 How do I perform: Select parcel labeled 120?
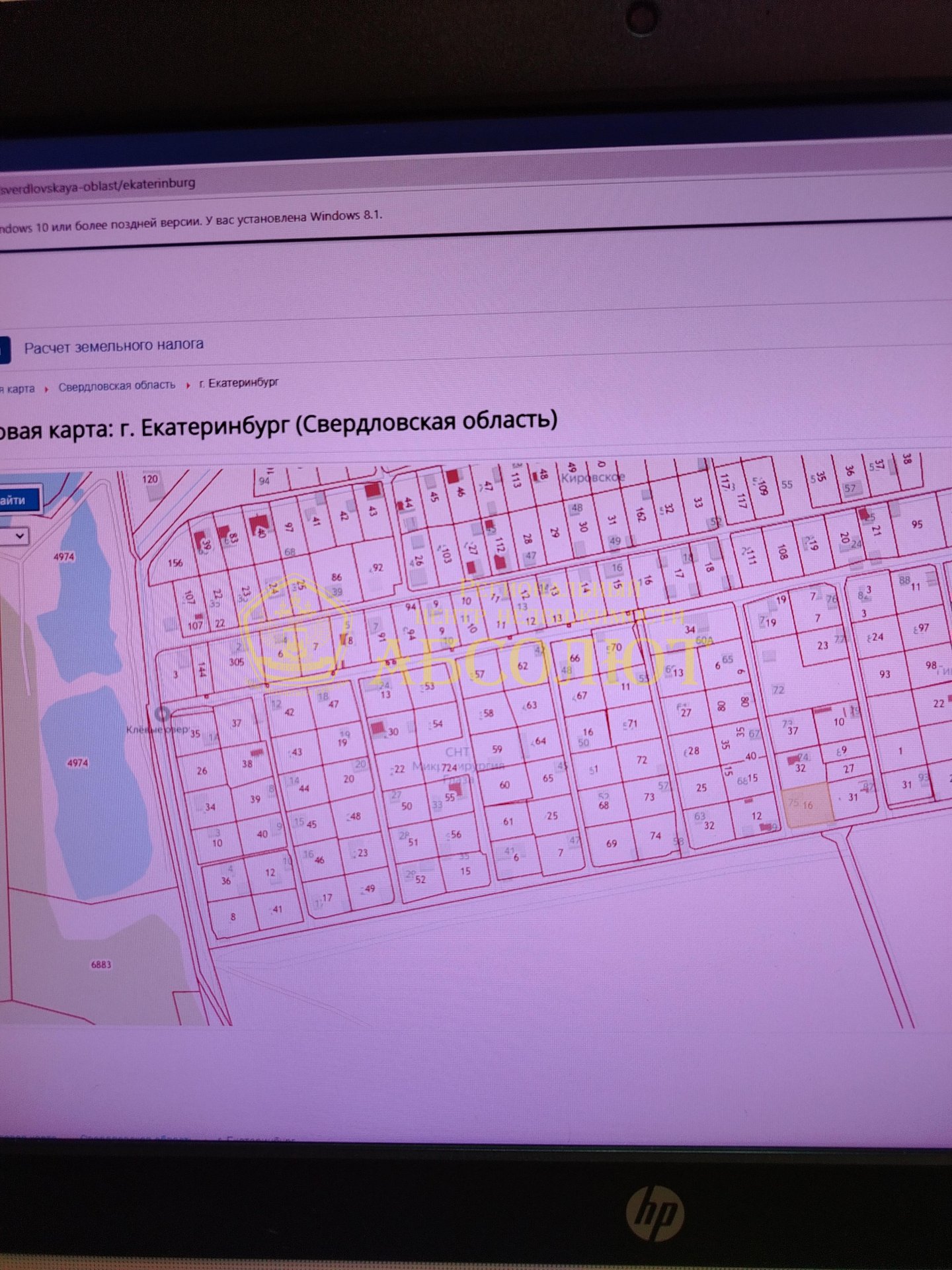click(150, 479)
